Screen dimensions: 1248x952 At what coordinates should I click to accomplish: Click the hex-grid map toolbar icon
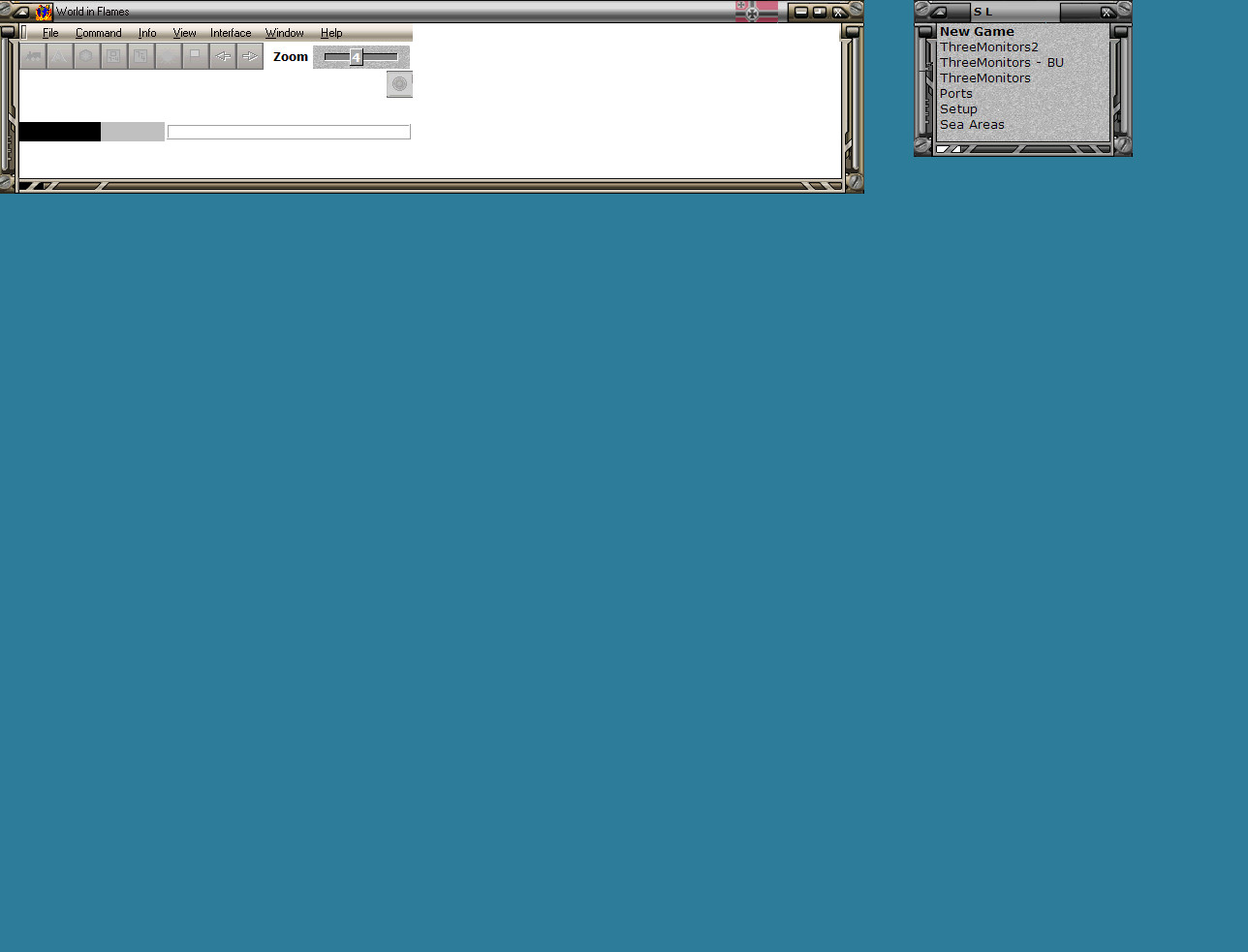pyautogui.click(x=140, y=56)
